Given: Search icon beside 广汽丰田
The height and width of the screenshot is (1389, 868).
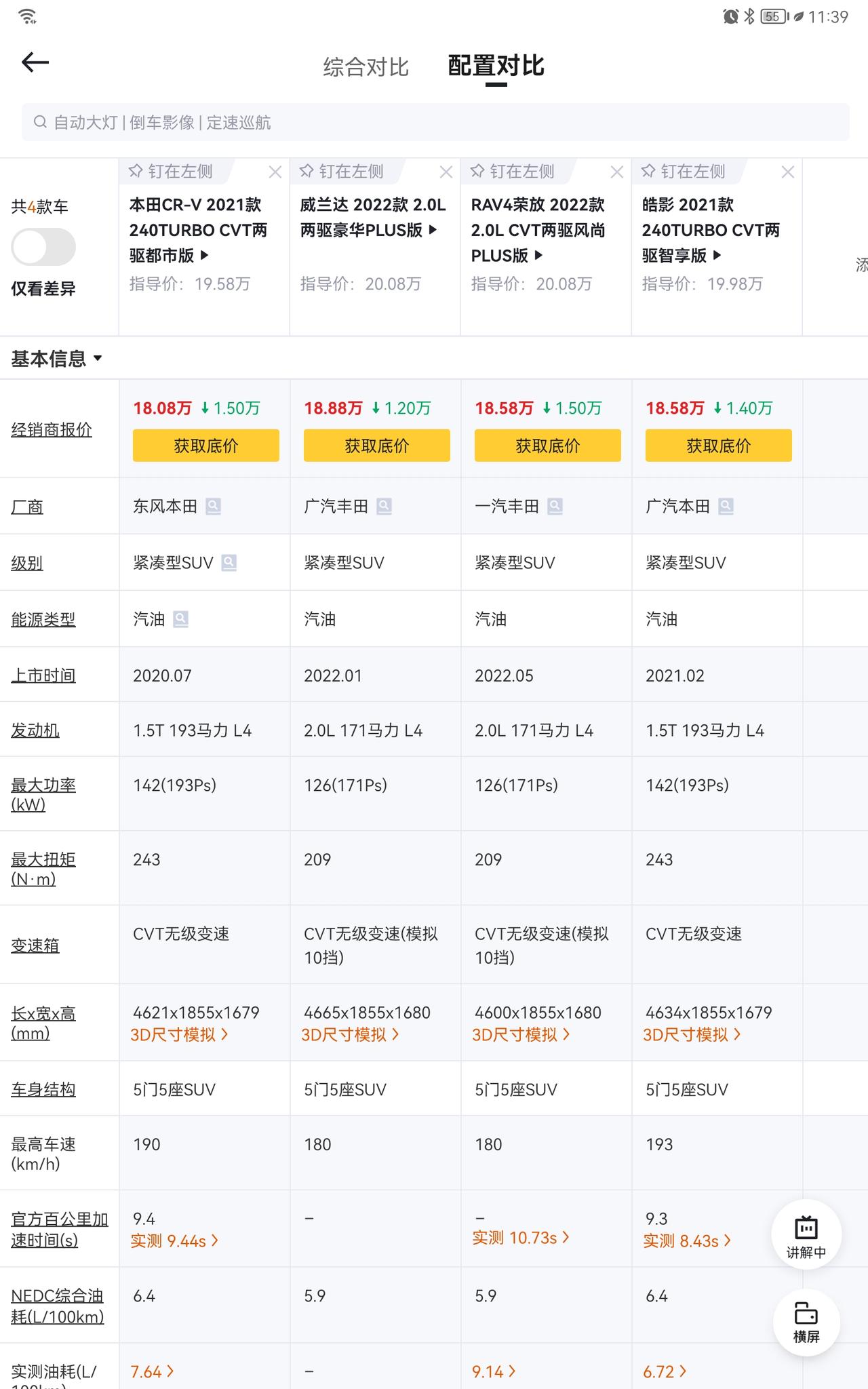Looking at the screenshot, I should pos(384,507).
